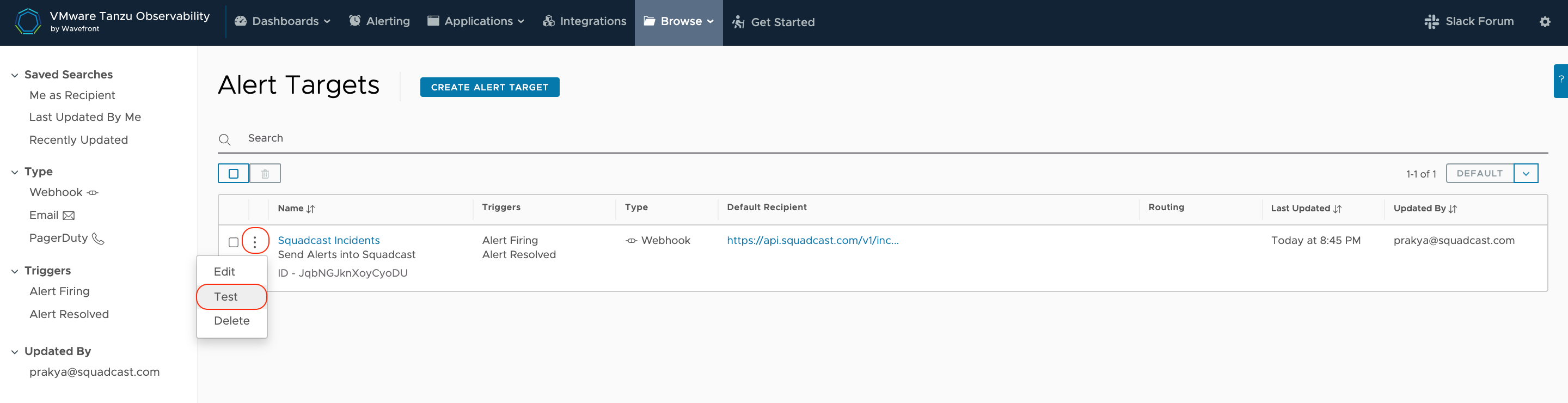Toggle the select-all checkbox button
Viewport: 1568px width, 403px height.
point(234,174)
